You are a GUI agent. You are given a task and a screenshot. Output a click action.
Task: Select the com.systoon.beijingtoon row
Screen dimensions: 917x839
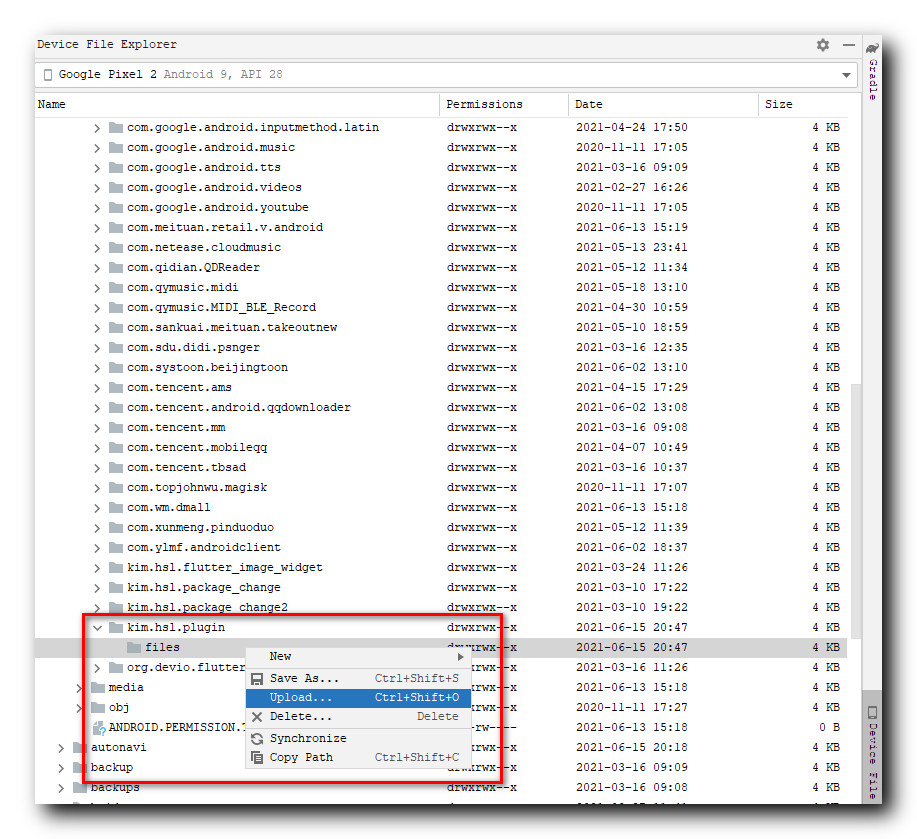pyautogui.click(x=440, y=367)
